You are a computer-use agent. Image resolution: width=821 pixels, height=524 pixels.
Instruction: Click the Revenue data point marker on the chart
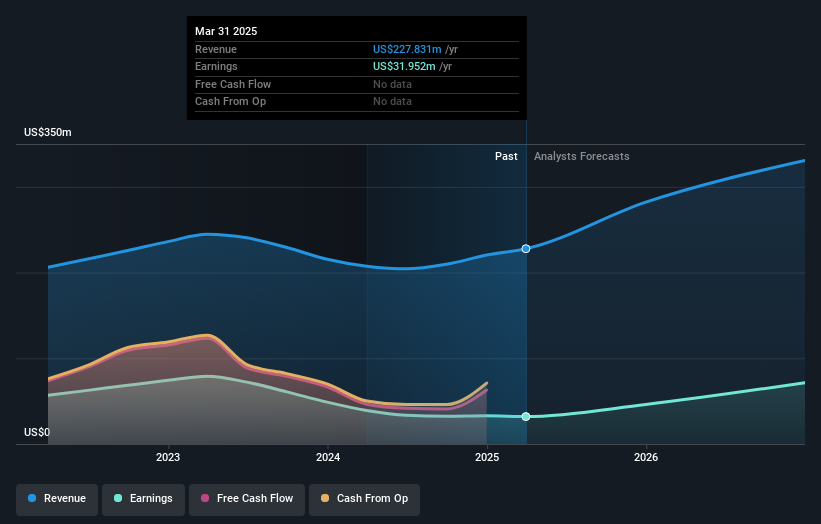526,249
